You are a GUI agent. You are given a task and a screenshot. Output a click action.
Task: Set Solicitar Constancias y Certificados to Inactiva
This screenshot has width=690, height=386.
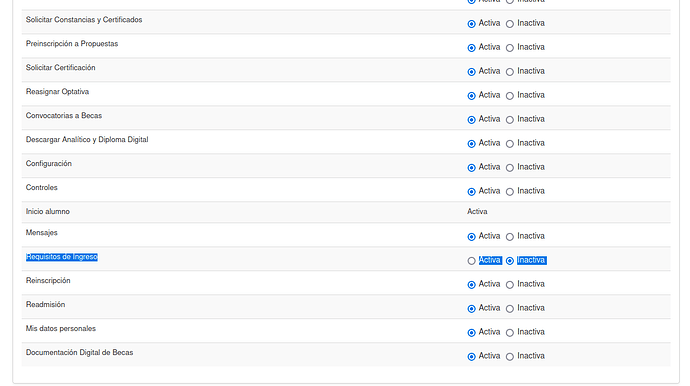pyautogui.click(x=510, y=24)
